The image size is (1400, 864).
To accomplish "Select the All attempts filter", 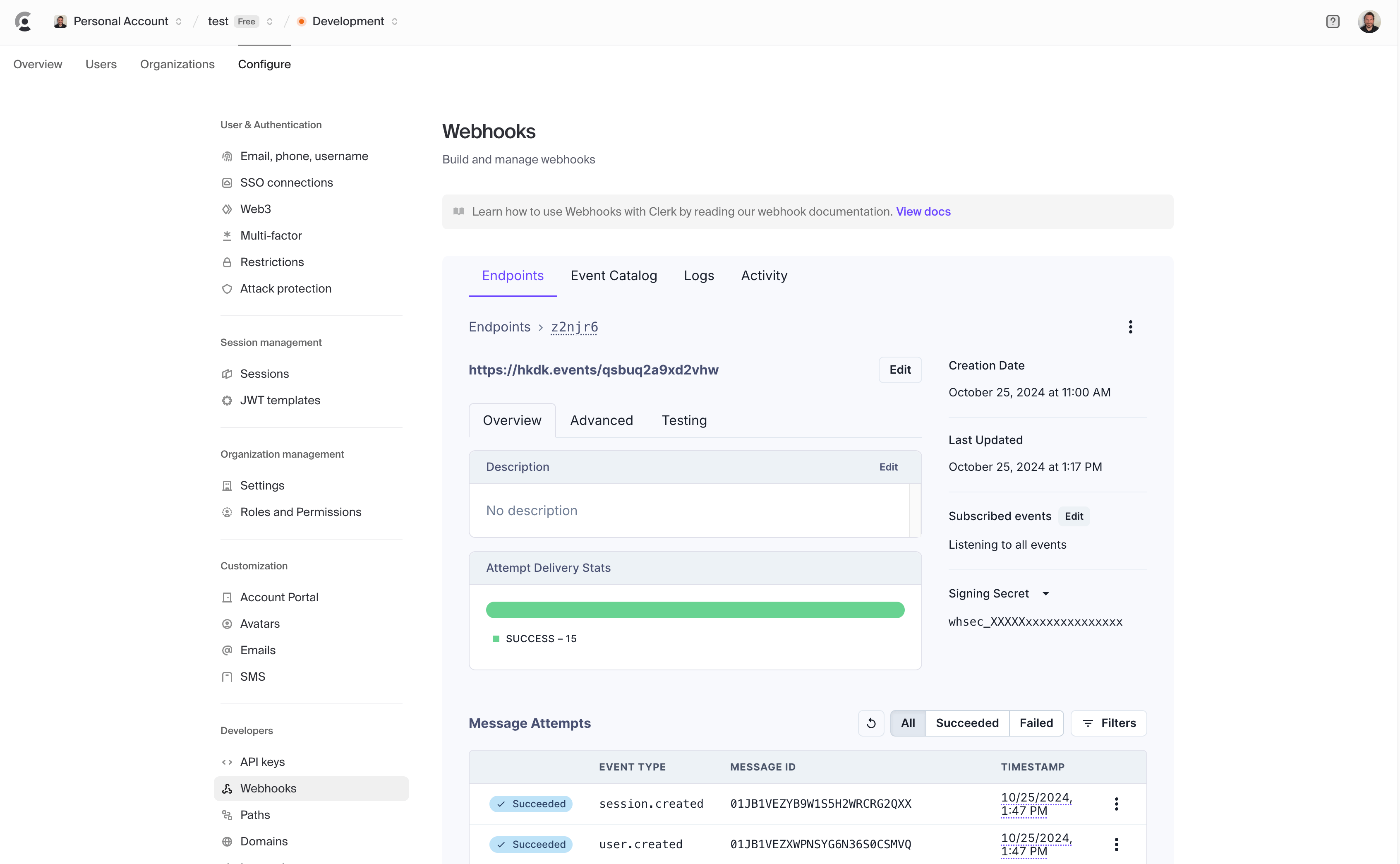I will coord(908,723).
